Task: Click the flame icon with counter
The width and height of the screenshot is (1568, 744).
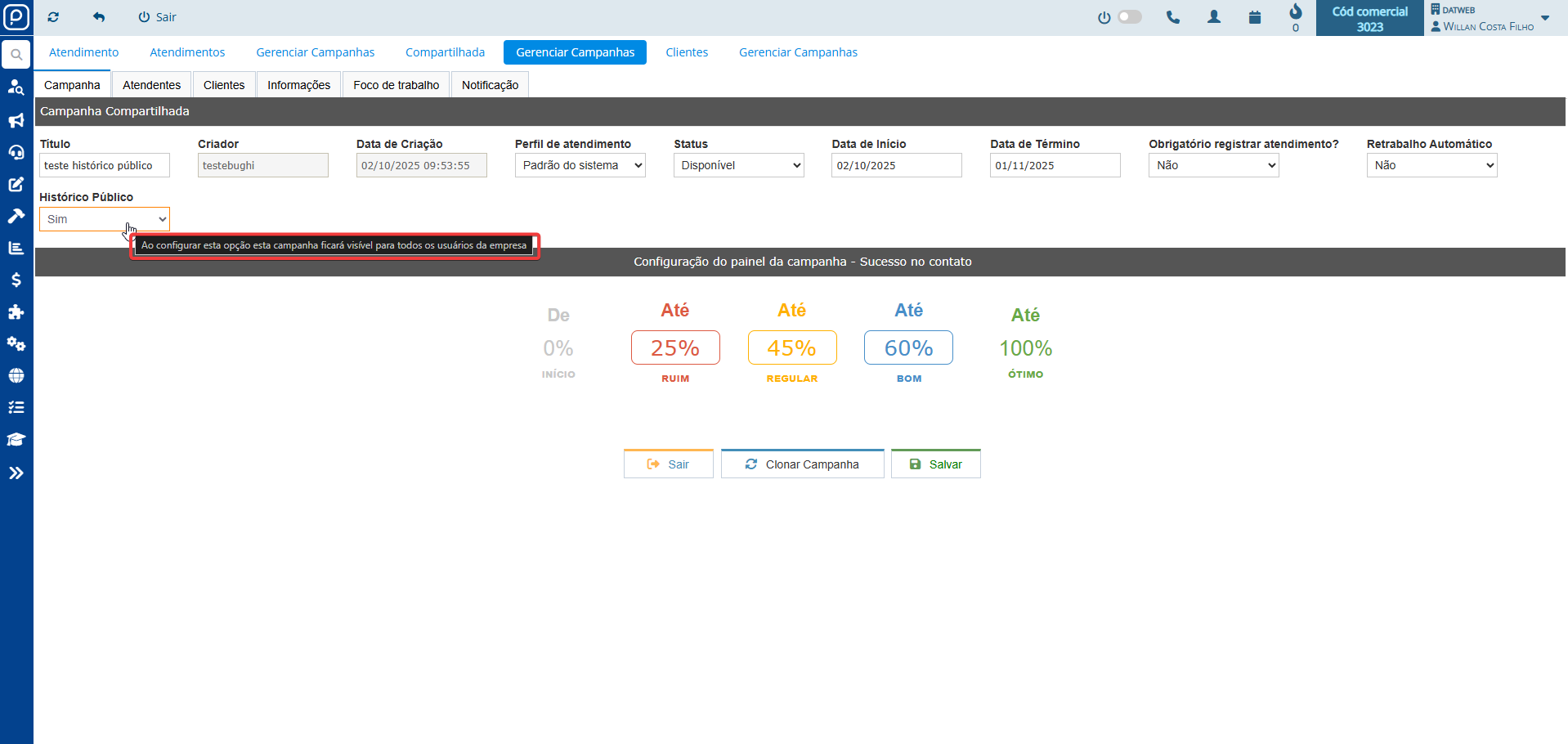Action: click(x=1295, y=12)
